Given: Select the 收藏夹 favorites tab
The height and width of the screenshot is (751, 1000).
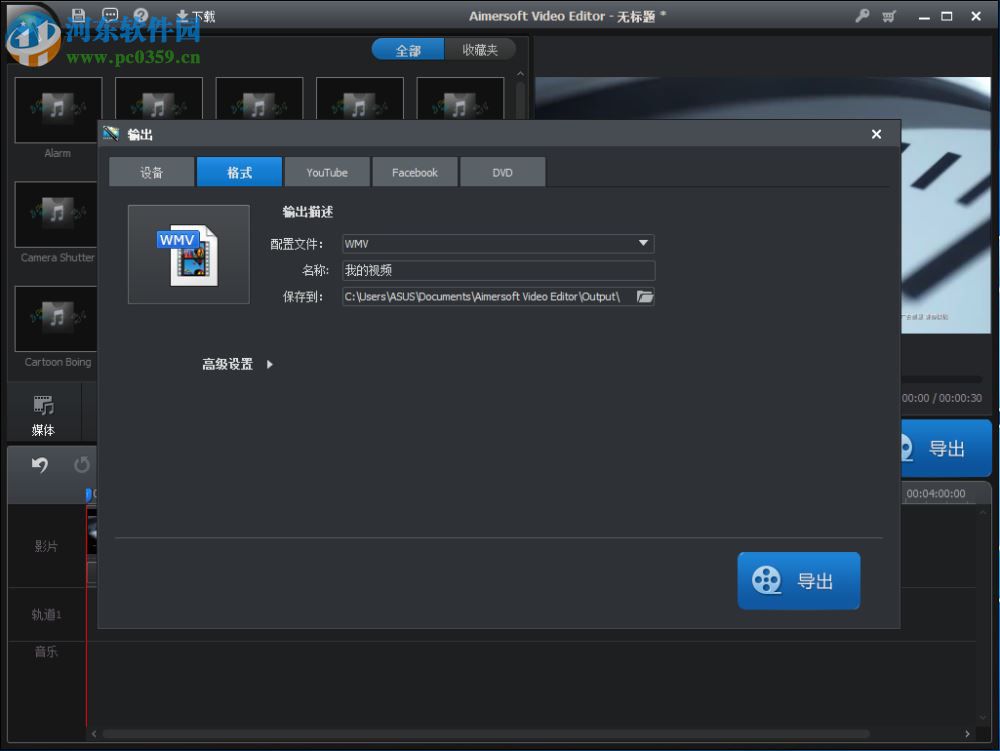Looking at the screenshot, I should tap(482, 48).
